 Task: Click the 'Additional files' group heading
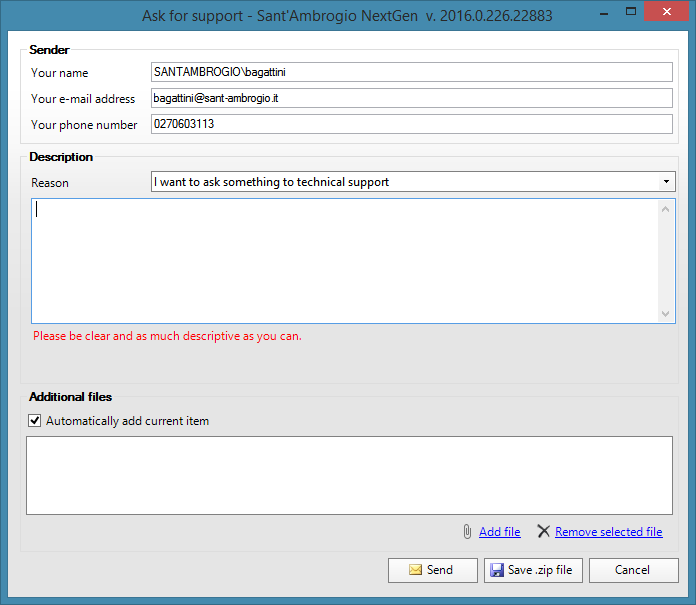pos(70,397)
